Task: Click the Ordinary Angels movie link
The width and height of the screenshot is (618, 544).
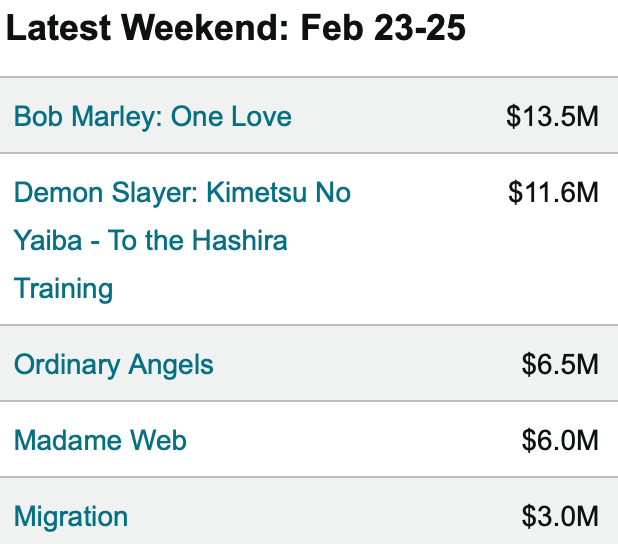Action: click(114, 365)
